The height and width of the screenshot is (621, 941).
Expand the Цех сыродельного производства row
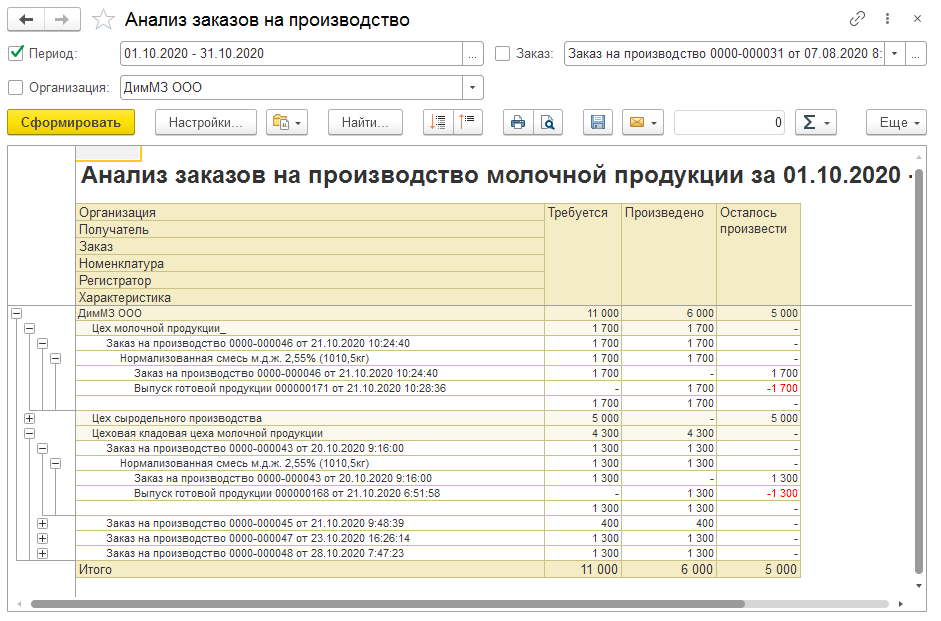(x=29, y=418)
